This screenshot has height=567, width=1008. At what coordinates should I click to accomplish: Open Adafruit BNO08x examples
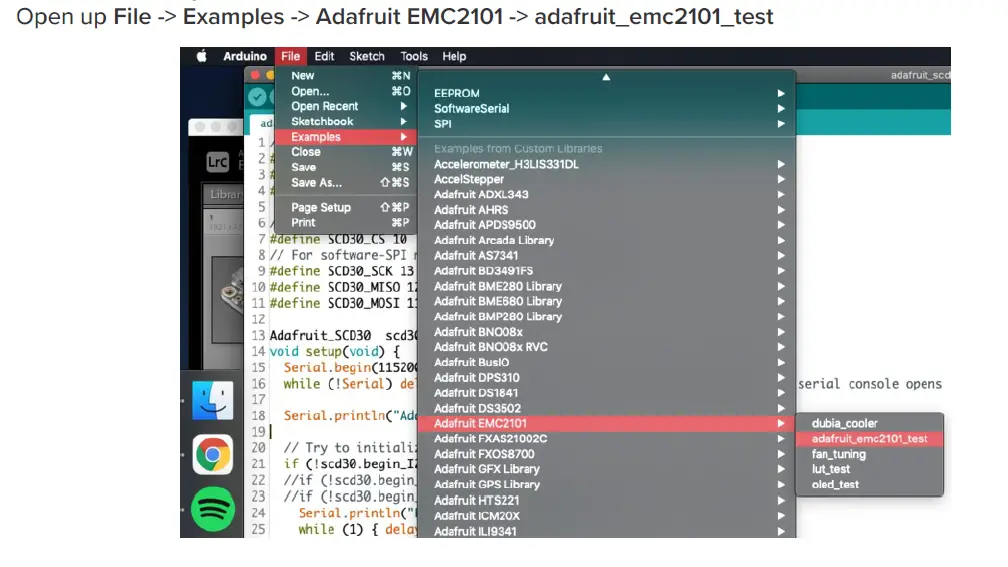(607, 332)
